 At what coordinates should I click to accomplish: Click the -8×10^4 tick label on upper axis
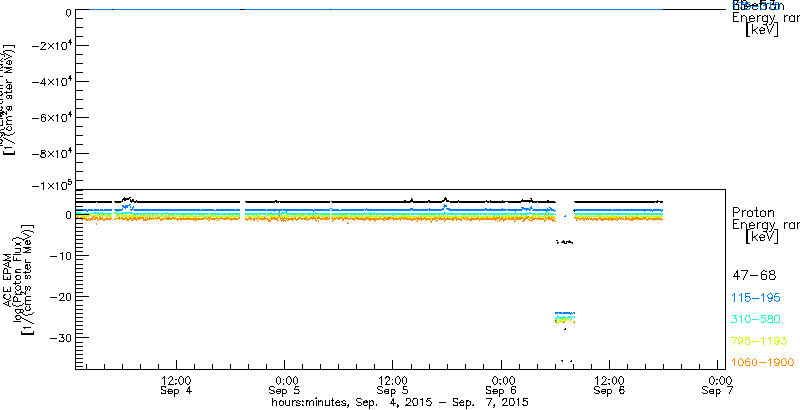click(x=51, y=153)
